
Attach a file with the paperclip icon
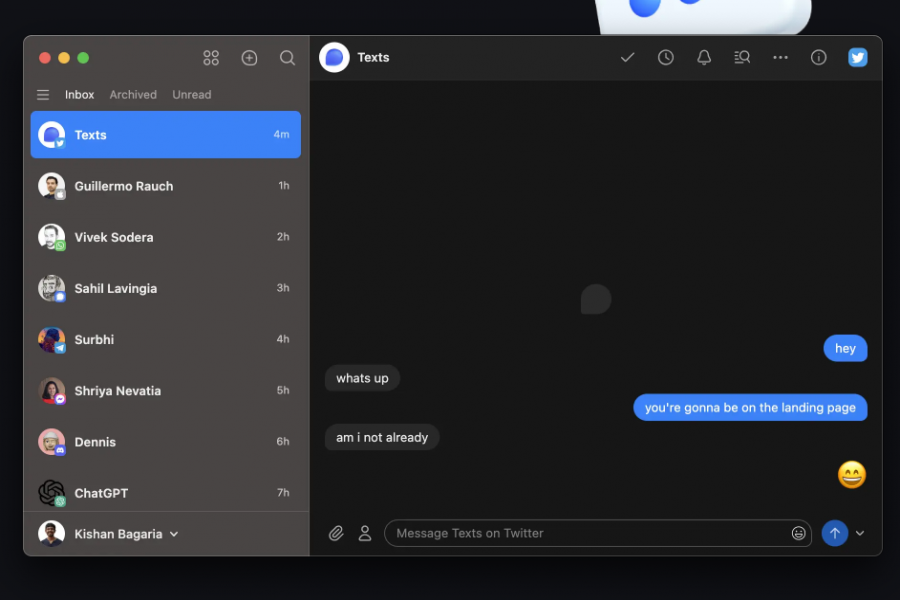tap(336, 533)
